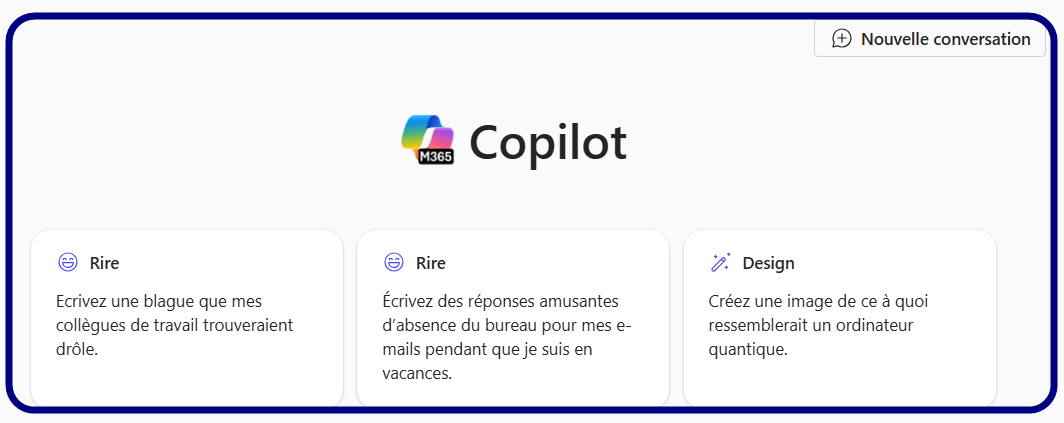Click the plus speech-bubble new chat icon
Screen dimensions: 1064x423
[x=841, y=39]
